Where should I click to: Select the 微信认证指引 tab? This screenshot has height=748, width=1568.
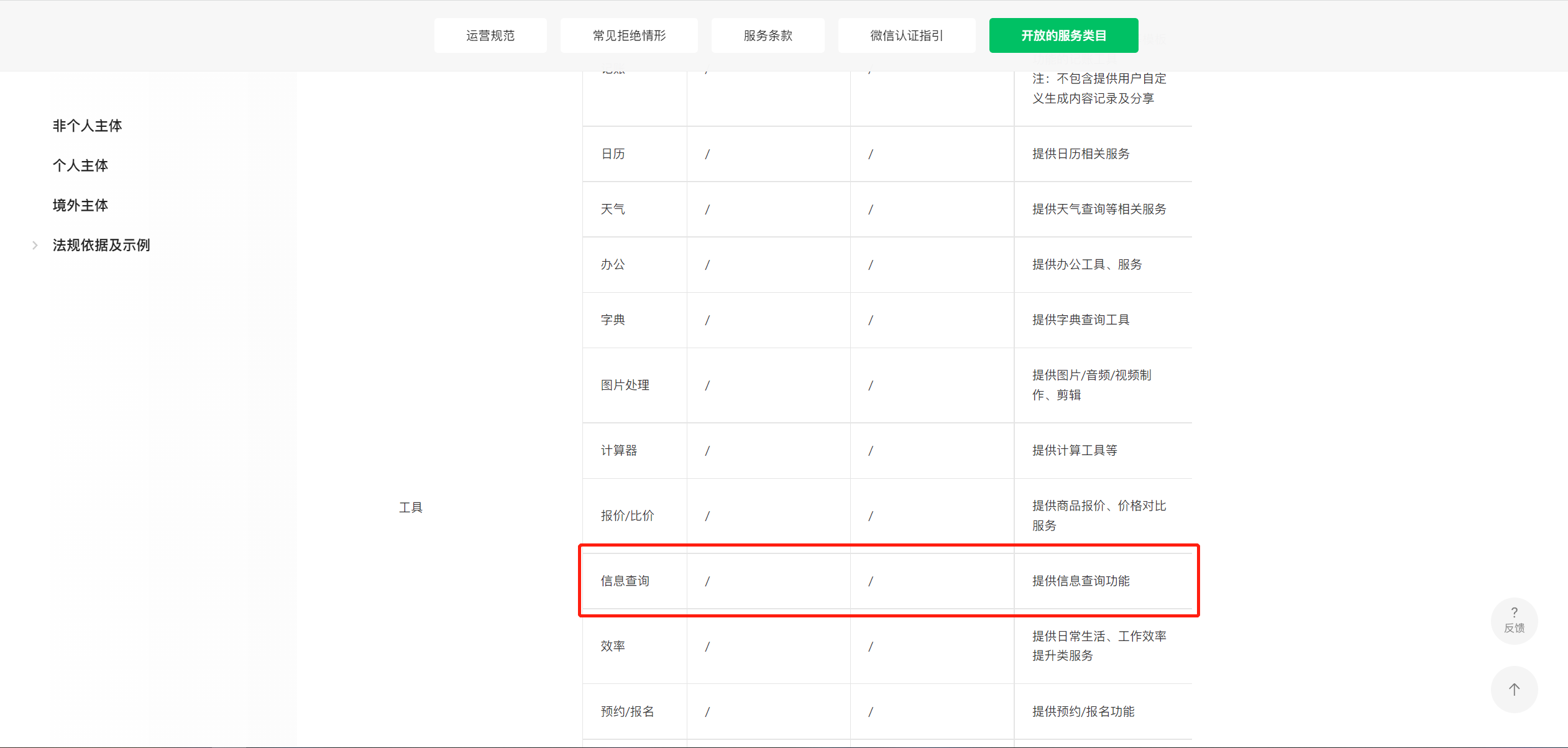pyautogui.click(x=906, y=35)
